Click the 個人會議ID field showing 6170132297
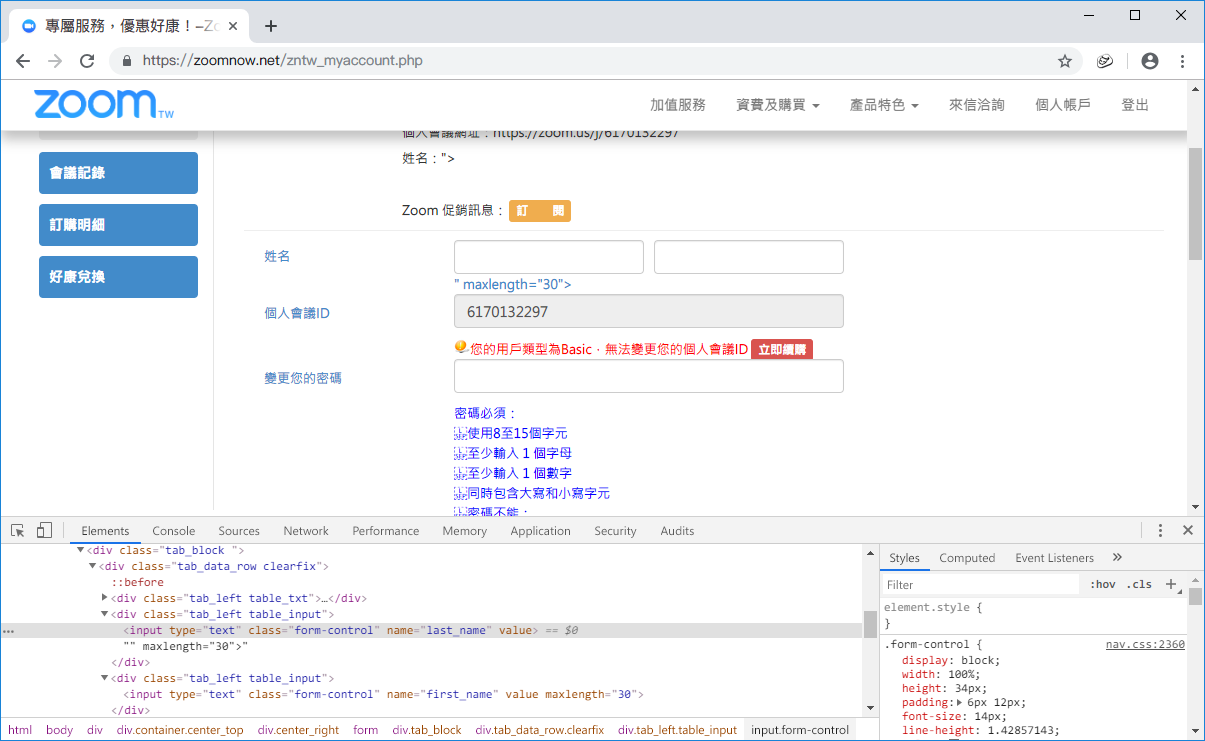Image resolution: width=1205 pixels, height=741 pixels. coord(649,311)
